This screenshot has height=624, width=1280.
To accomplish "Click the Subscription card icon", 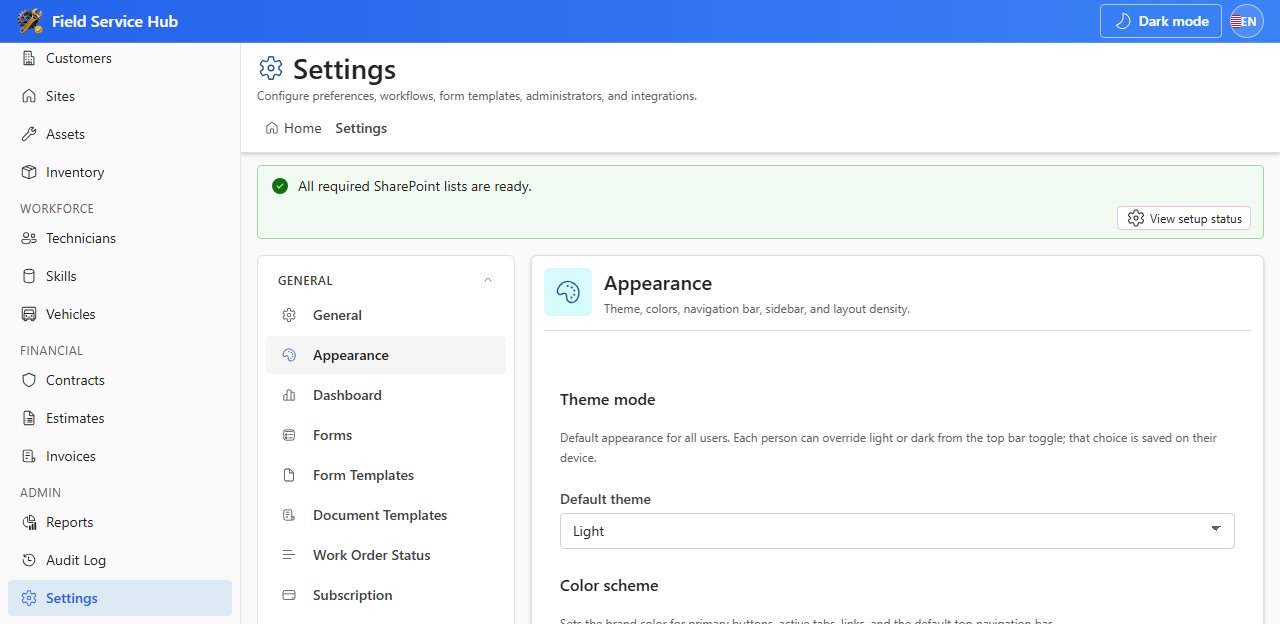I will point(289,595).
